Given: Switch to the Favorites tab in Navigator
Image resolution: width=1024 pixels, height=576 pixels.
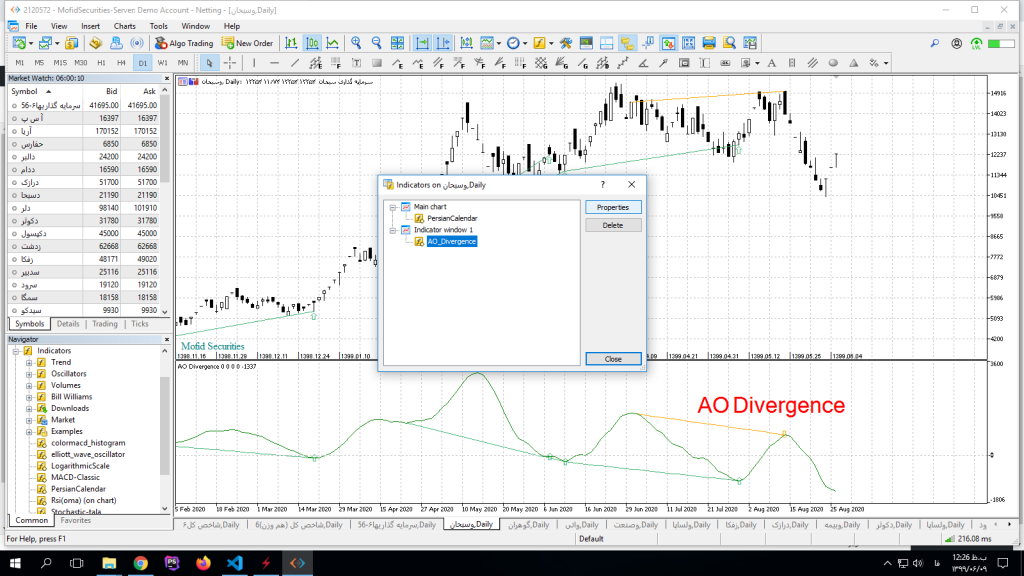Looking at the screenshot, I should 75,520.
